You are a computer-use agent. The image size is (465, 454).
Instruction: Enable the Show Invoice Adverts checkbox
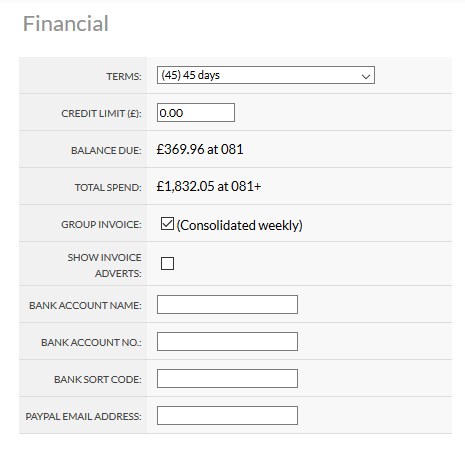click(167, 263)
